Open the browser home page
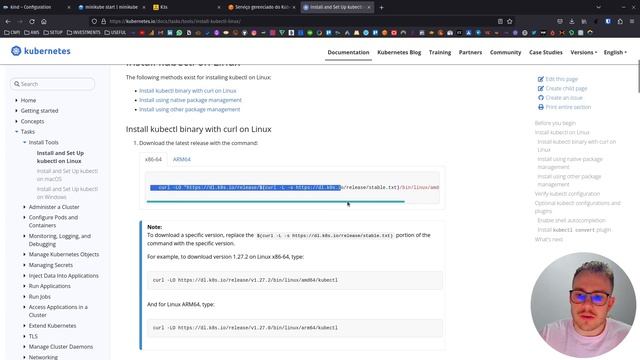 tap(44, 21)
